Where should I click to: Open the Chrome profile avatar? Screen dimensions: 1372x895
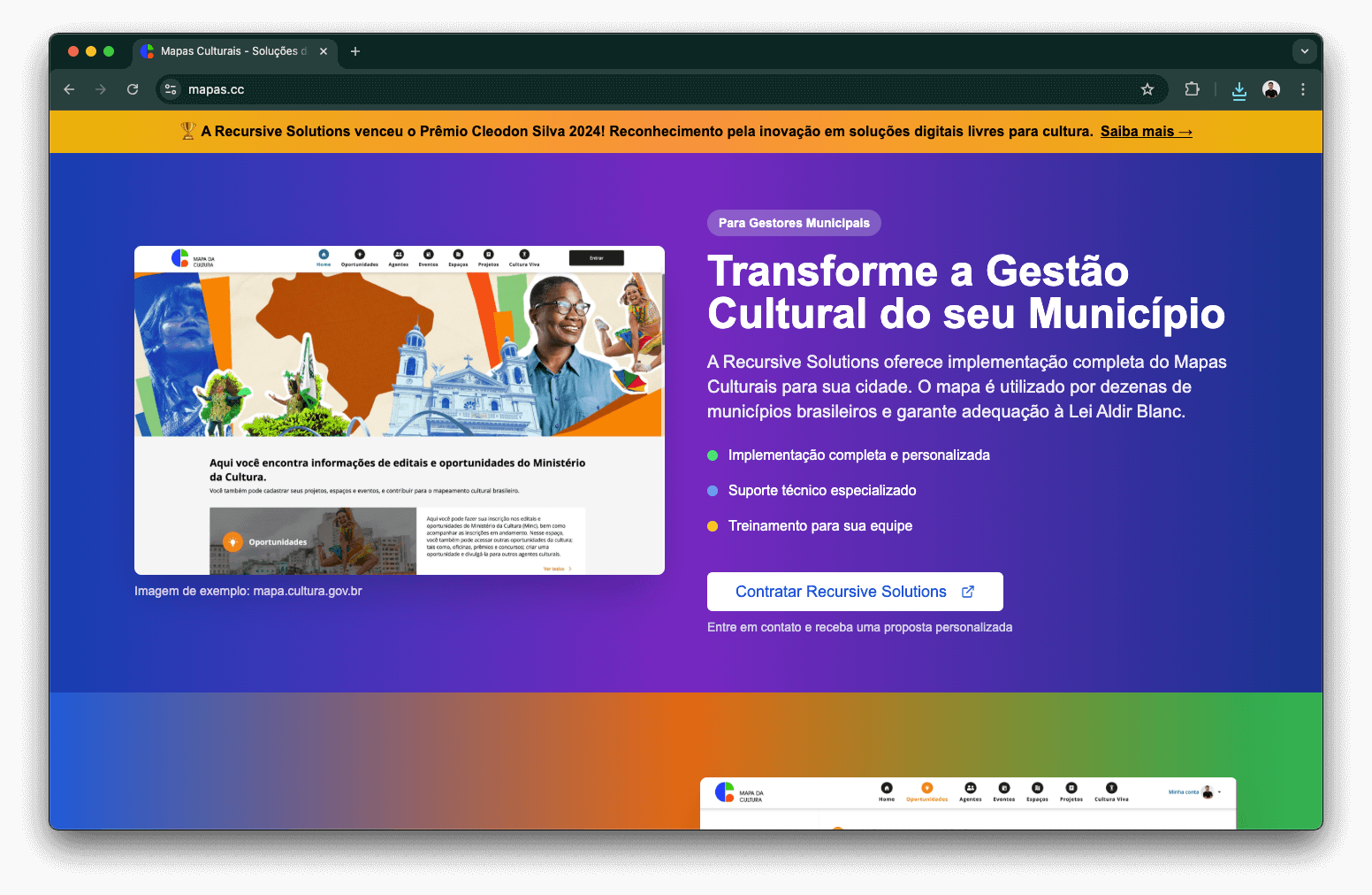click(x=1270, y=89)
